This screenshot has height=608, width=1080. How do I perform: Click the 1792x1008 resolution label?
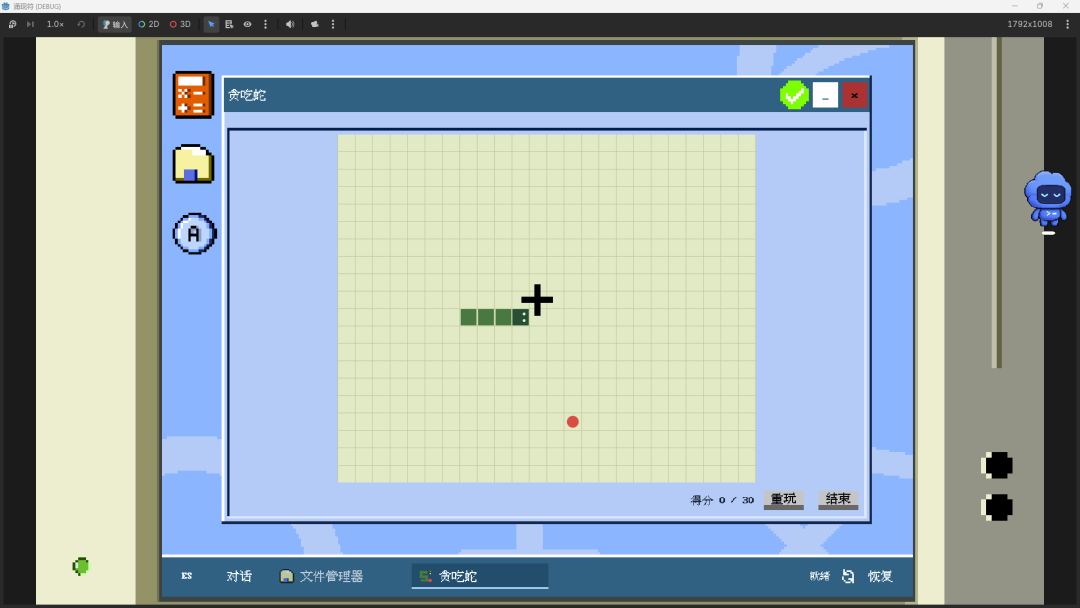pos(1030,24)
